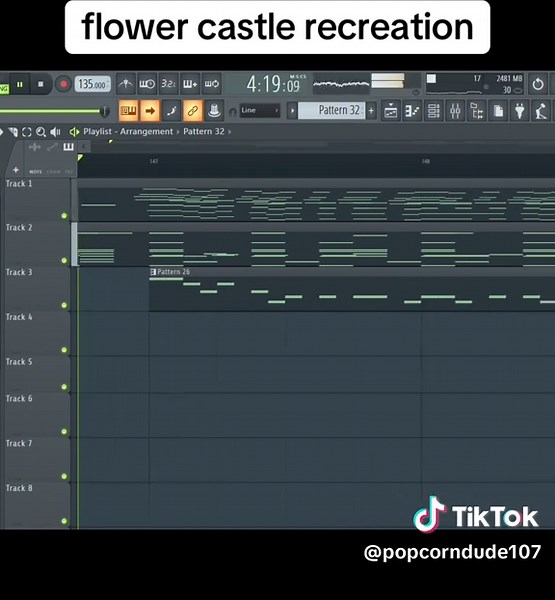Click the hat-shaped icon beside the multilink icon
Screen dimensions: 555x600
click(x=214, y=111)
